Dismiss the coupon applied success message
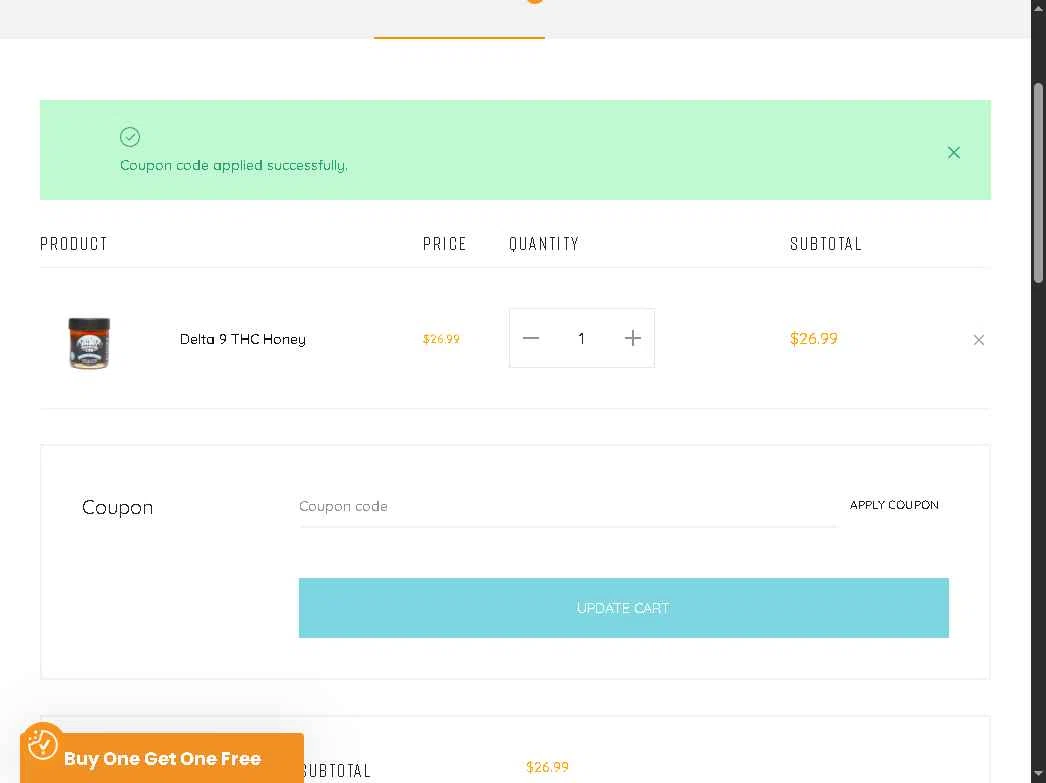The width and height of the screenshot is (1046, 783). coord(953,153)
